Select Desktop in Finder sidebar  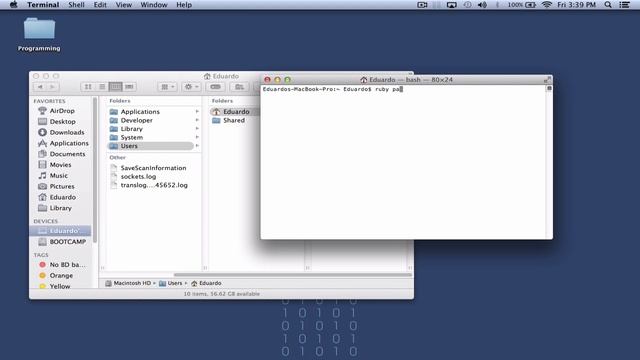coord(61,122)
